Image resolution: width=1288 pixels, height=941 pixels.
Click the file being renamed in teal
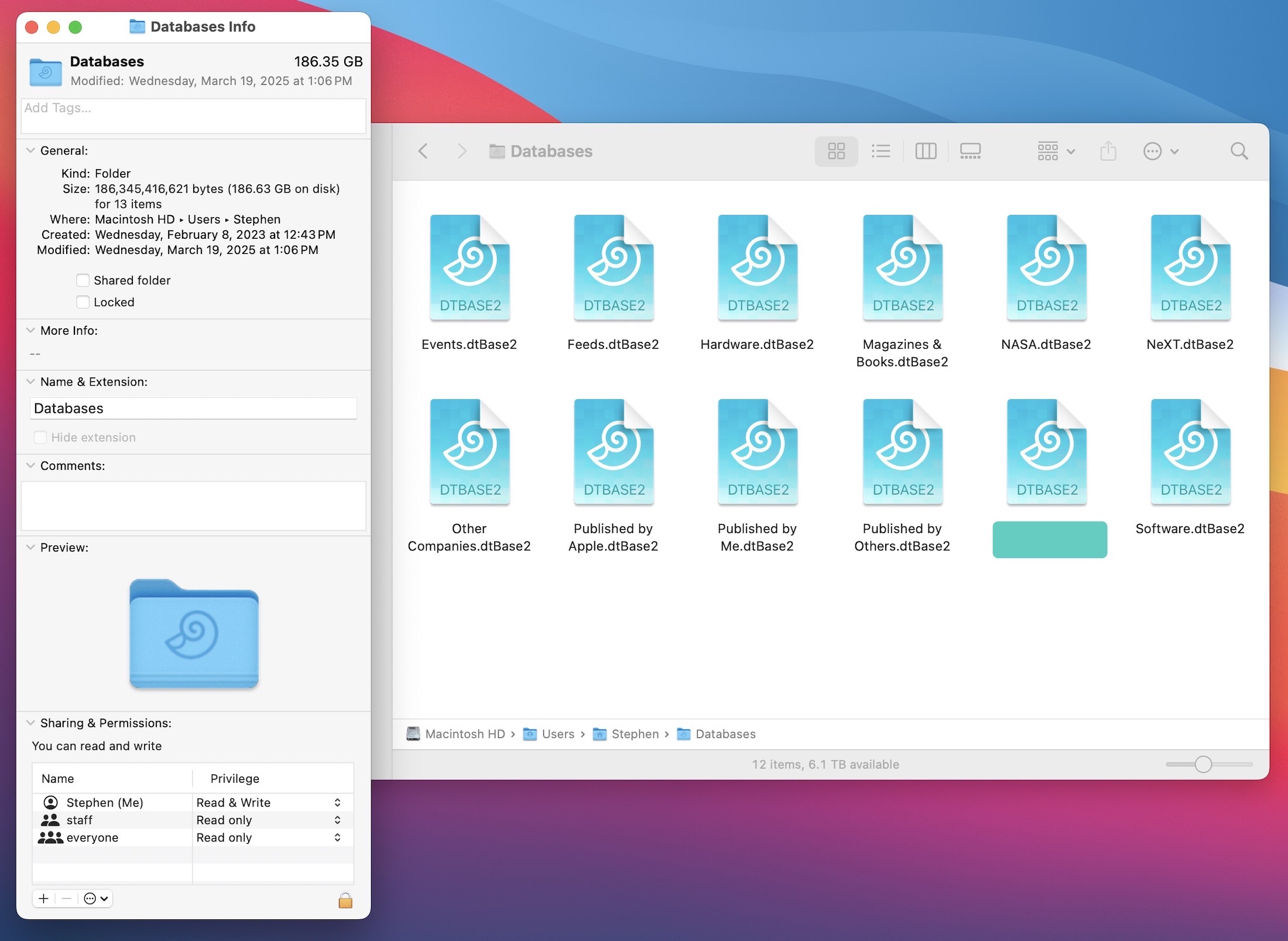pos(1049,539)
